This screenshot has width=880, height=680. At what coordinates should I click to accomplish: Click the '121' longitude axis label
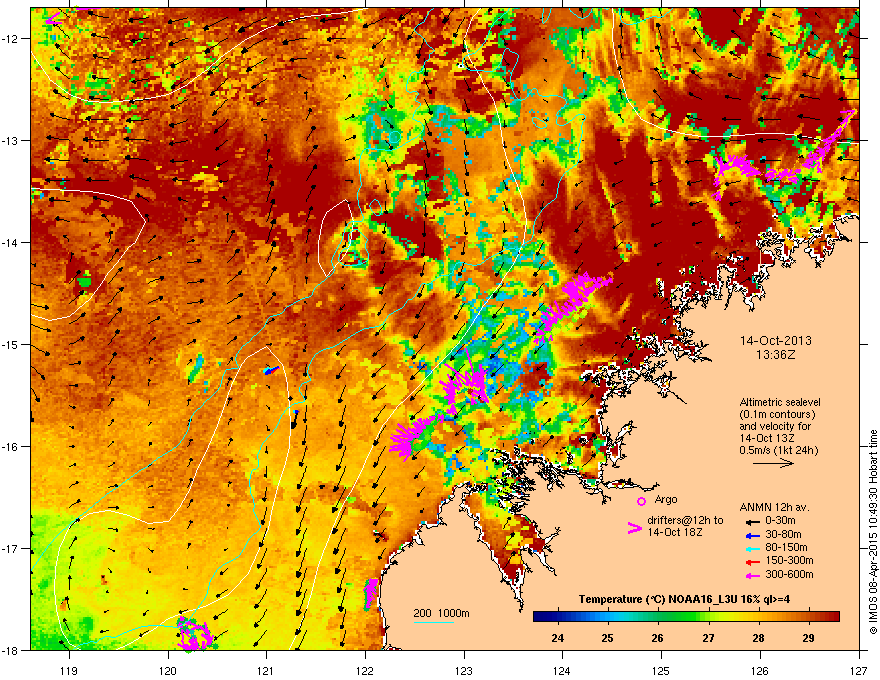coord(266,670)
